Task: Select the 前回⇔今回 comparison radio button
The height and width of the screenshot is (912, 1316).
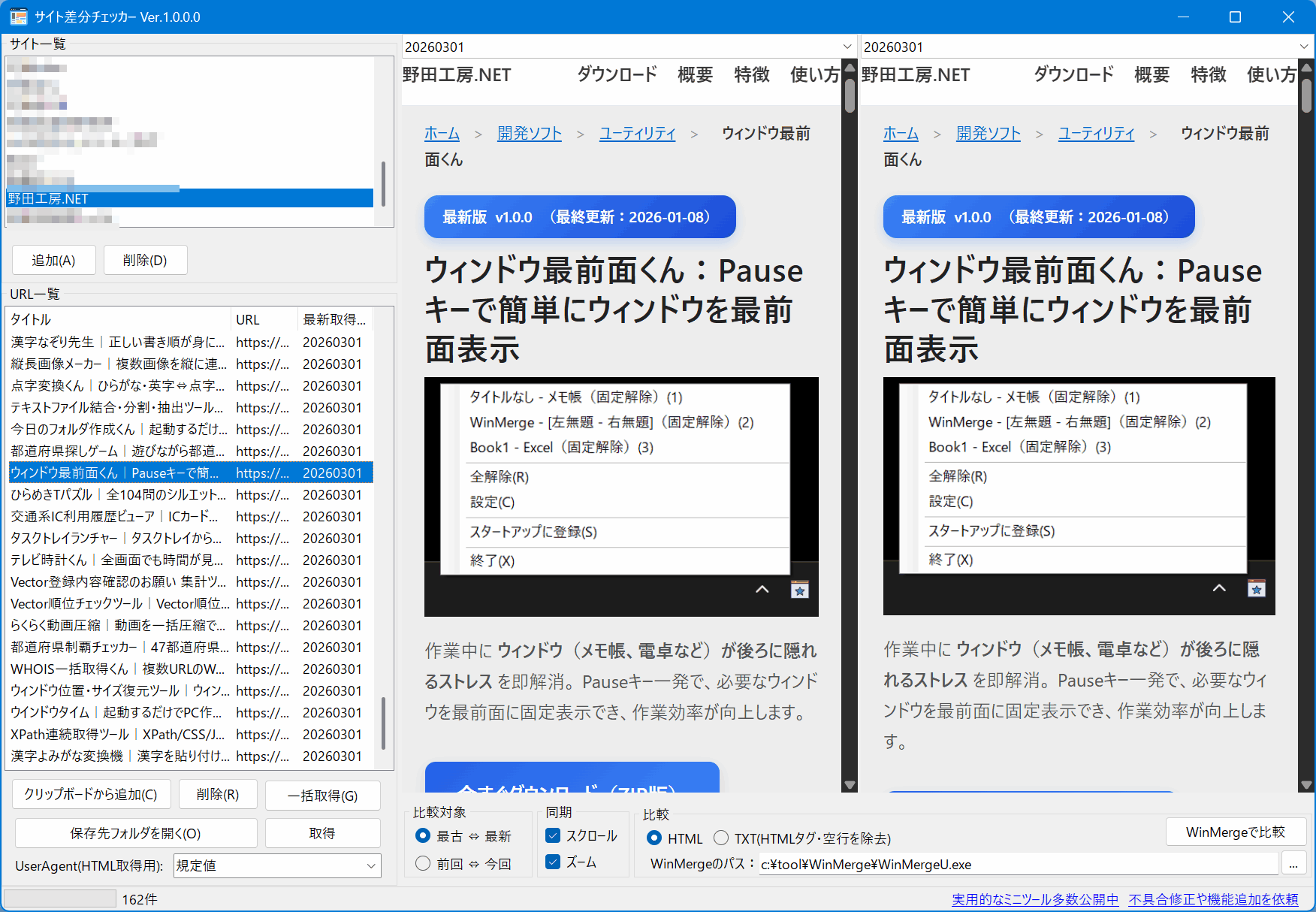Action: [x=422, y=863]
